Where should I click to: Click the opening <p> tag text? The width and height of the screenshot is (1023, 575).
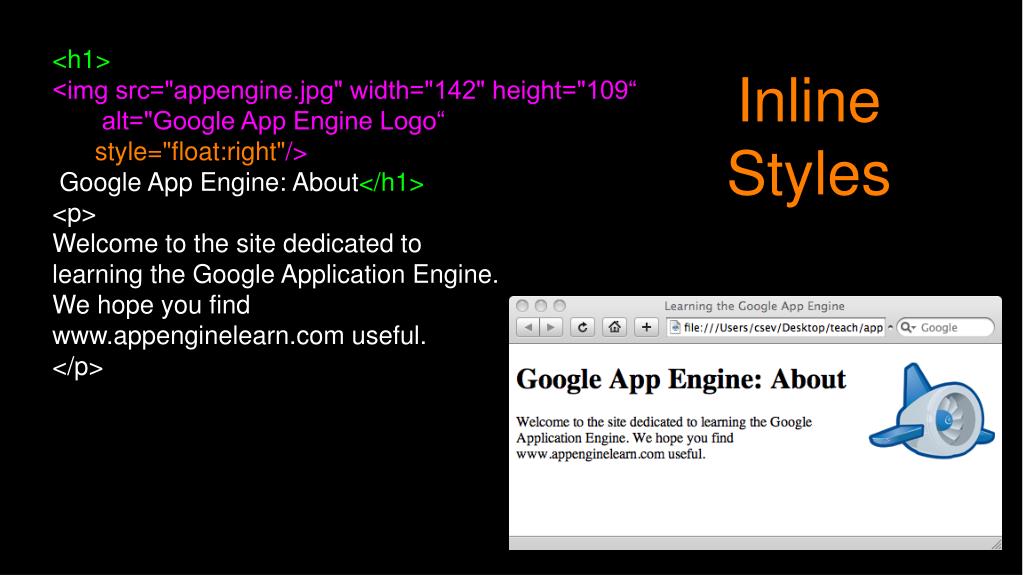(74, 215)
